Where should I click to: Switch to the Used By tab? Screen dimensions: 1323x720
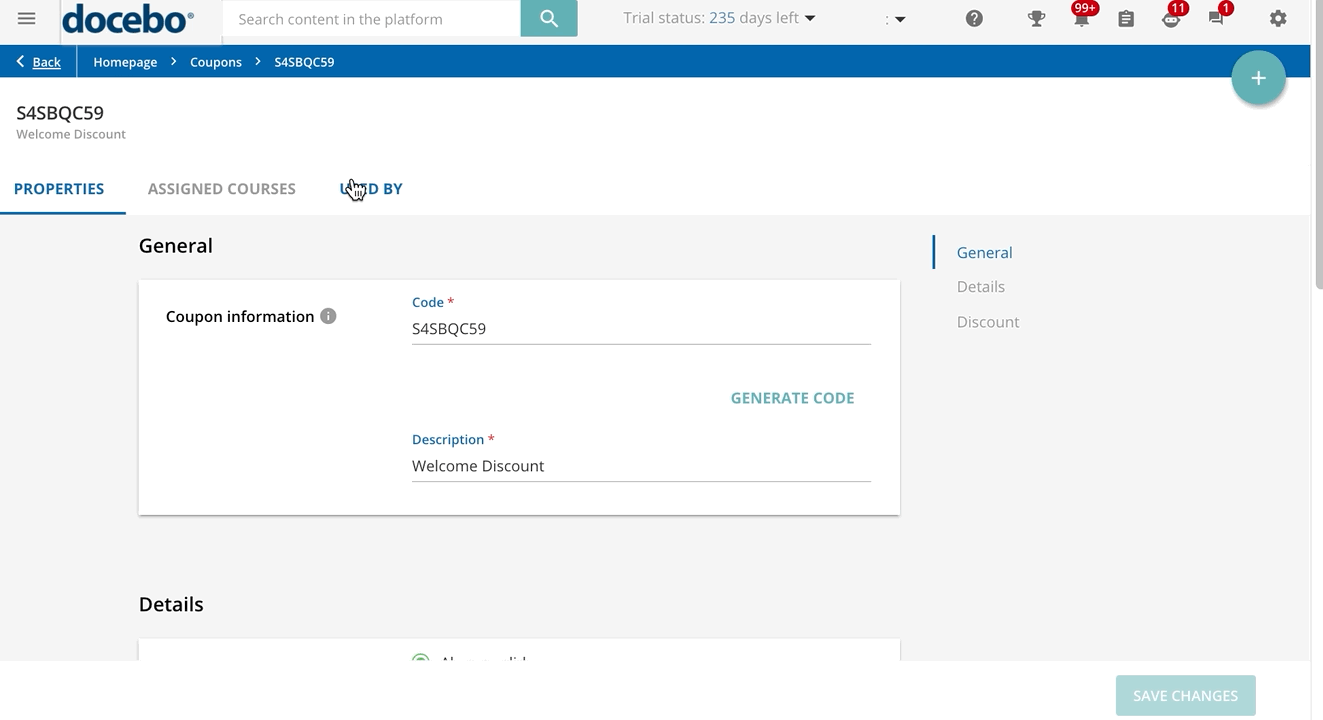pos(372,189)
